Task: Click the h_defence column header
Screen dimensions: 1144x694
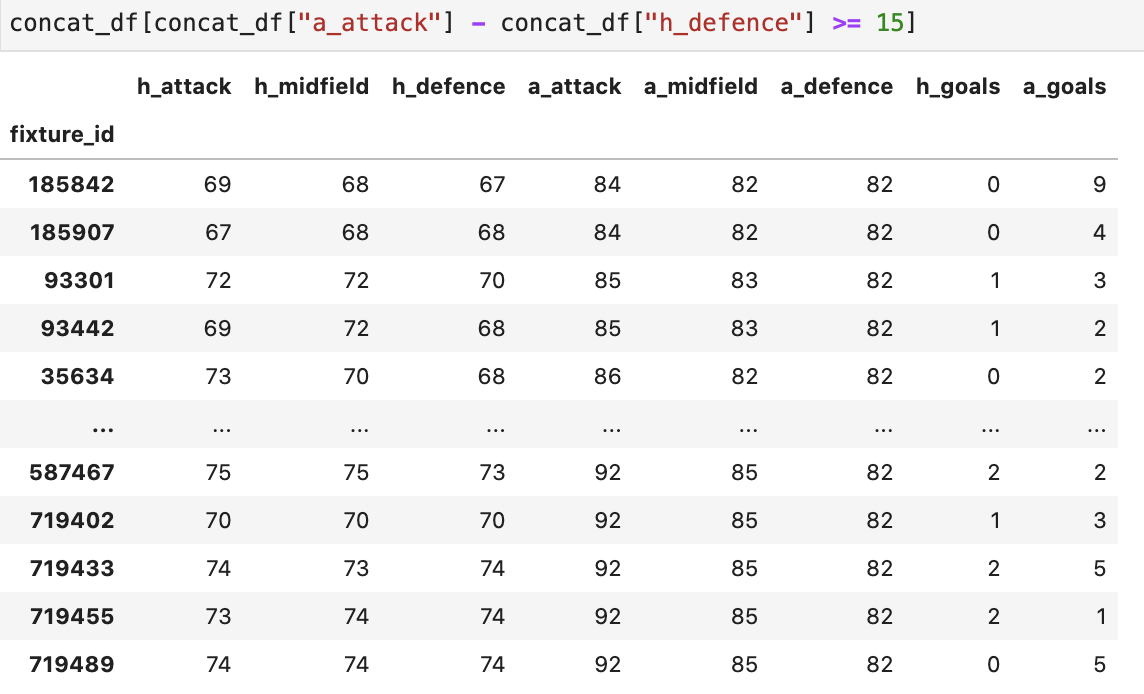Action: (x=449, y=87)
